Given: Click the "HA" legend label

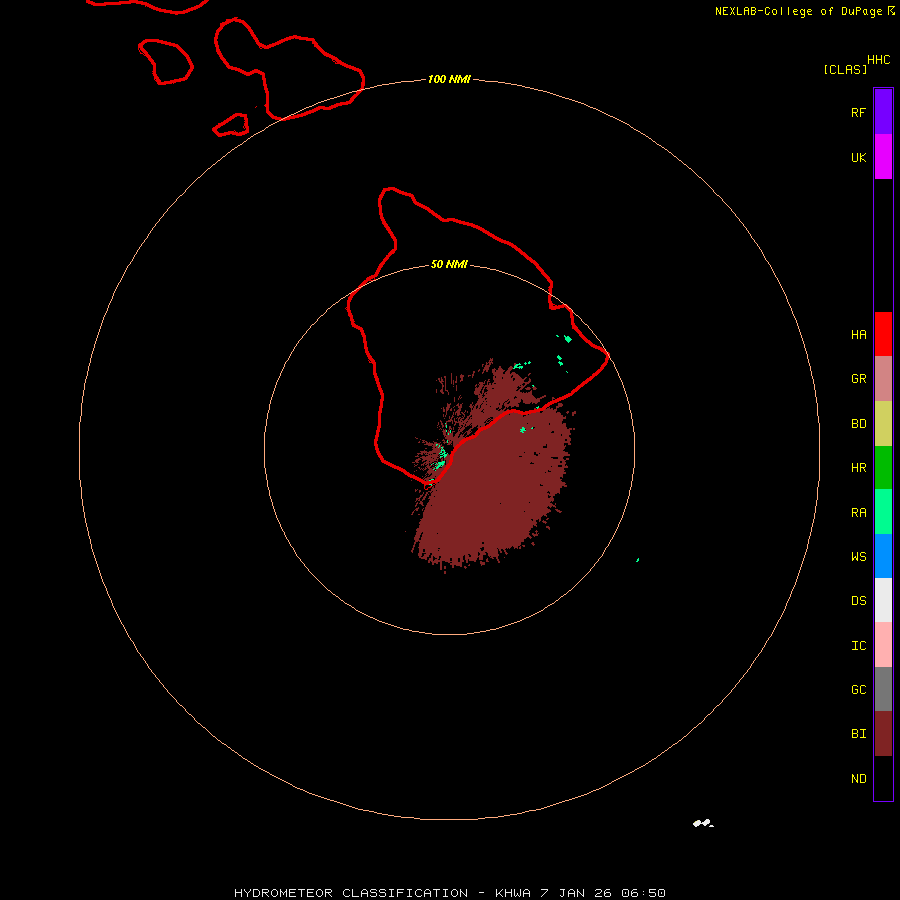Looking at the screenshot, I should tap(858, 334).
